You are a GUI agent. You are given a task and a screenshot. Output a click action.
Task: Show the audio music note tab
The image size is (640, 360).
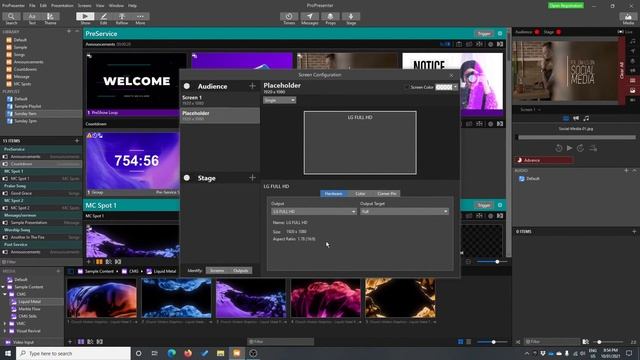click(586, 118)
